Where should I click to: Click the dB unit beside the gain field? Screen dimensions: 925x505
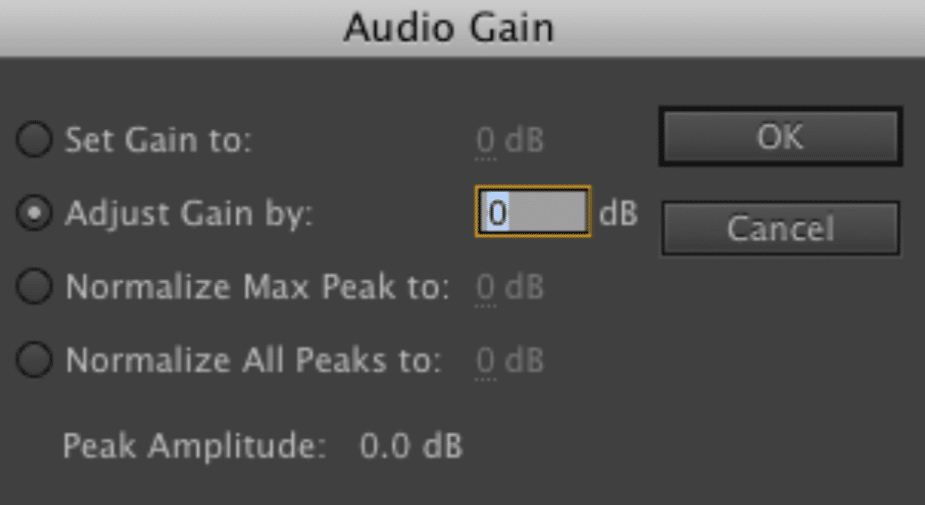click(618, 214)
